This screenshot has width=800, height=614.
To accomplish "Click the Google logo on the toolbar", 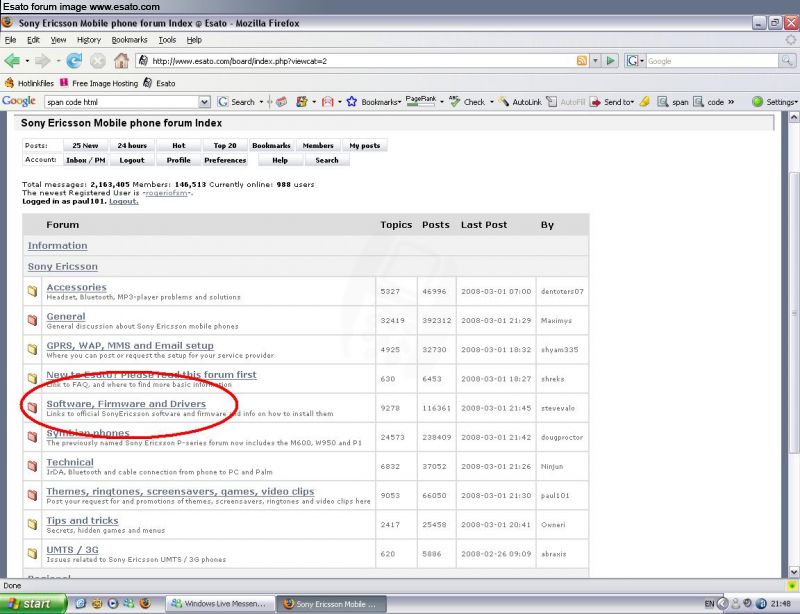I will tap(19, 101).
